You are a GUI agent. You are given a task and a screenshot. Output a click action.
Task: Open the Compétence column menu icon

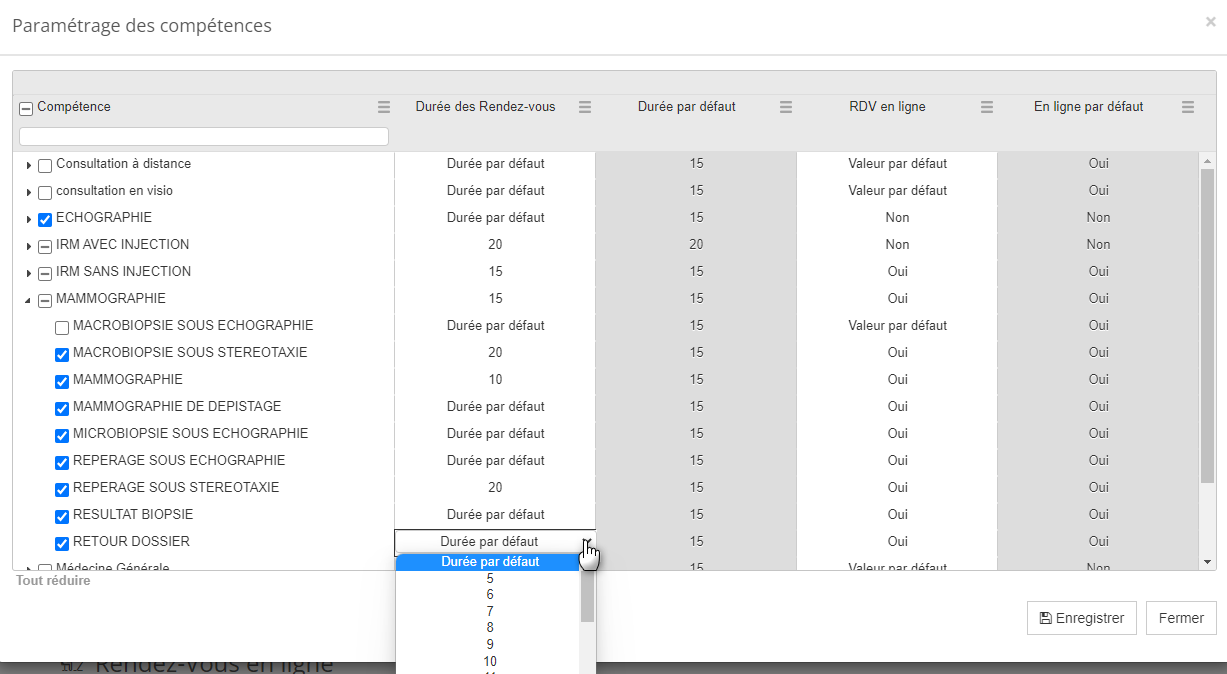point(383,107)
